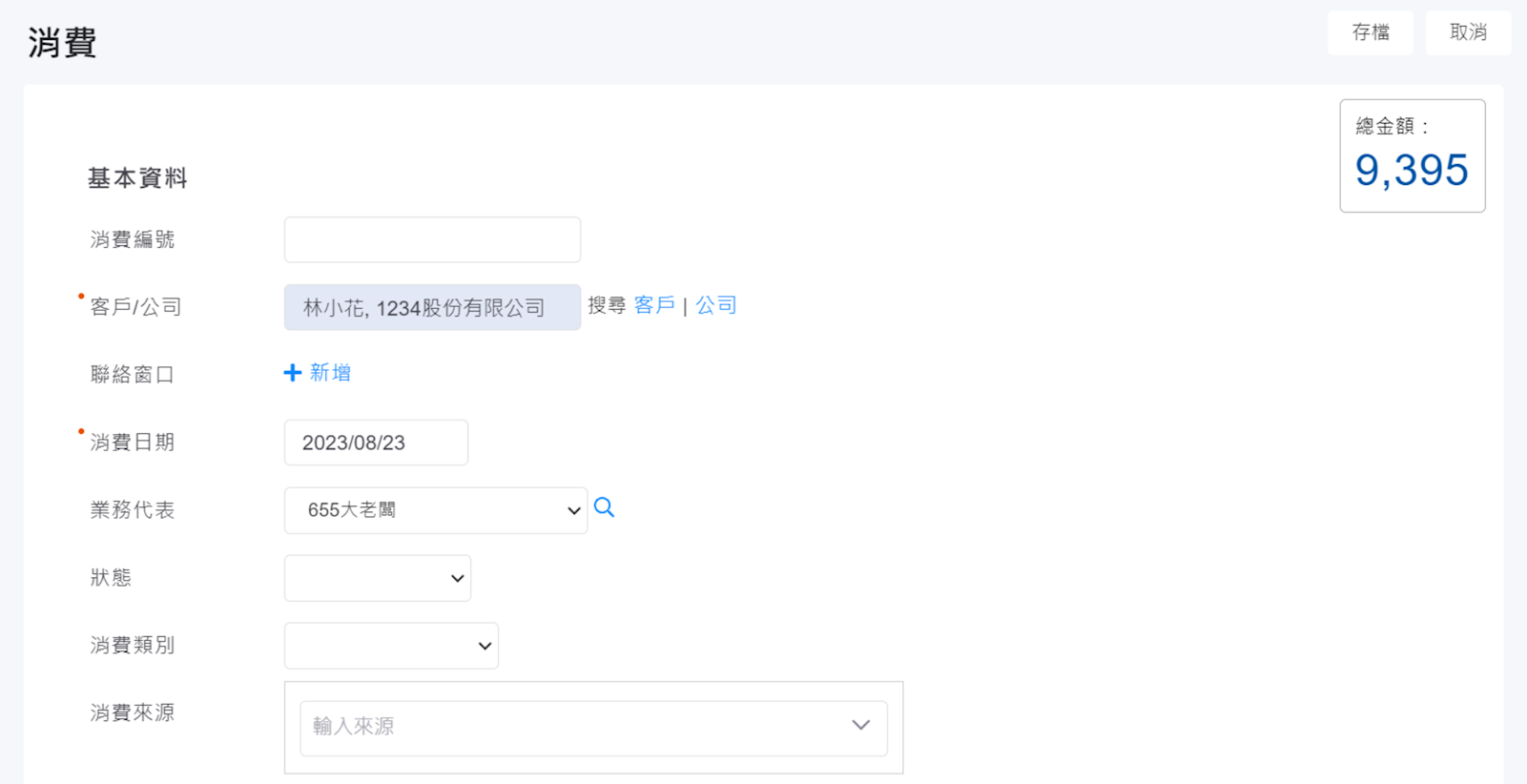
Task: Click the 消費 page title
Action: 62,43
